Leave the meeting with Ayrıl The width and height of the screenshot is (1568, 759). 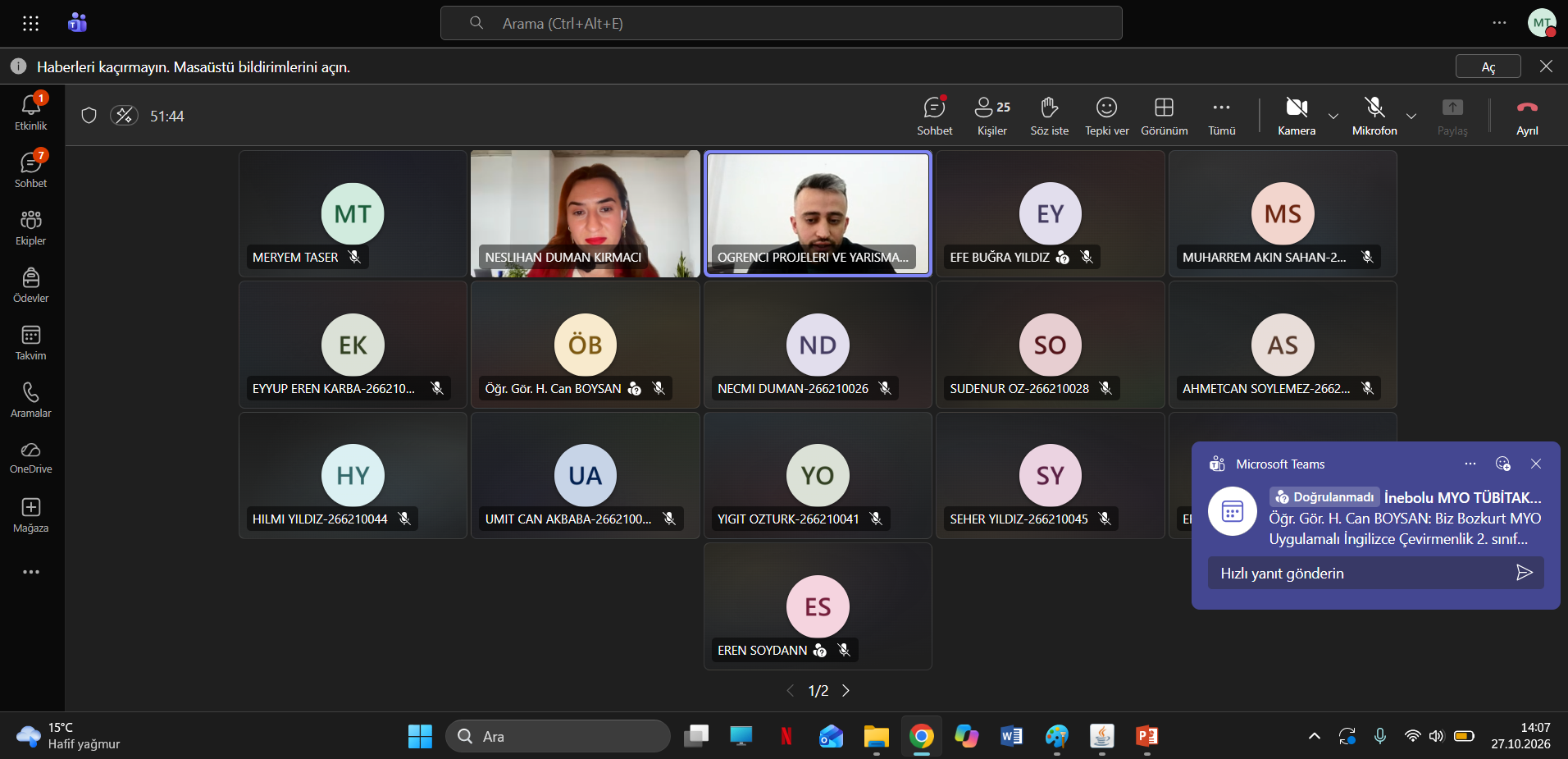pyautogui.click(x=1527, y=116)
